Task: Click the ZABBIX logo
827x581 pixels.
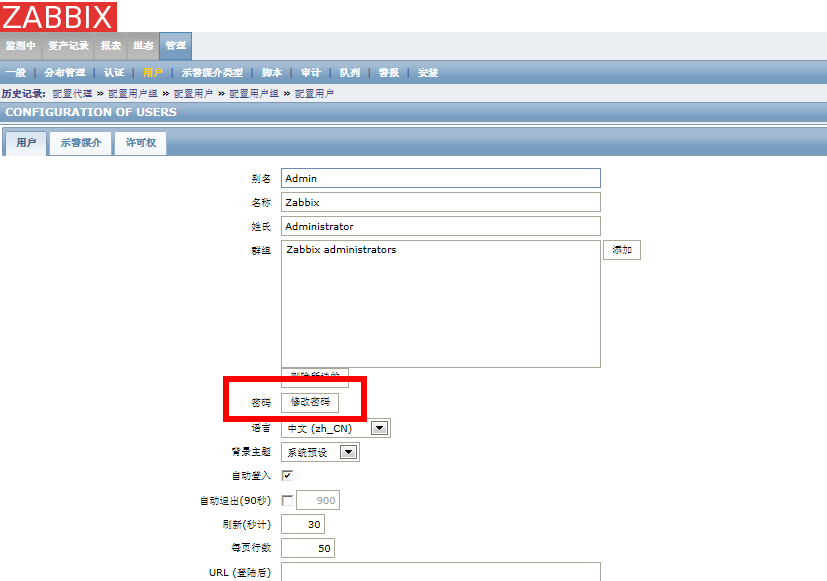Action: pos(58,16)
